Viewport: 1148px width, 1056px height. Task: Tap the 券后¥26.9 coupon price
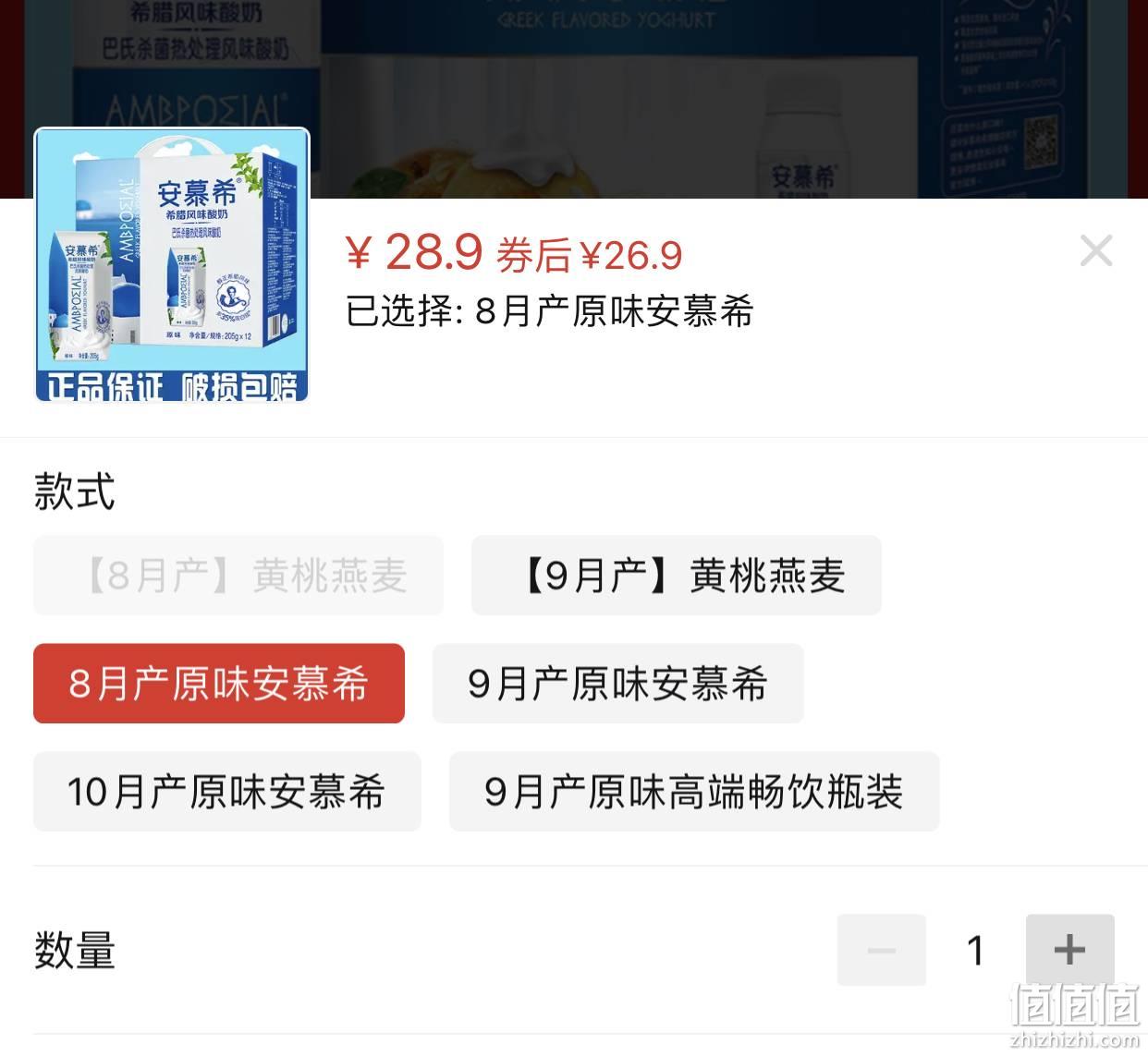(590, 255)
